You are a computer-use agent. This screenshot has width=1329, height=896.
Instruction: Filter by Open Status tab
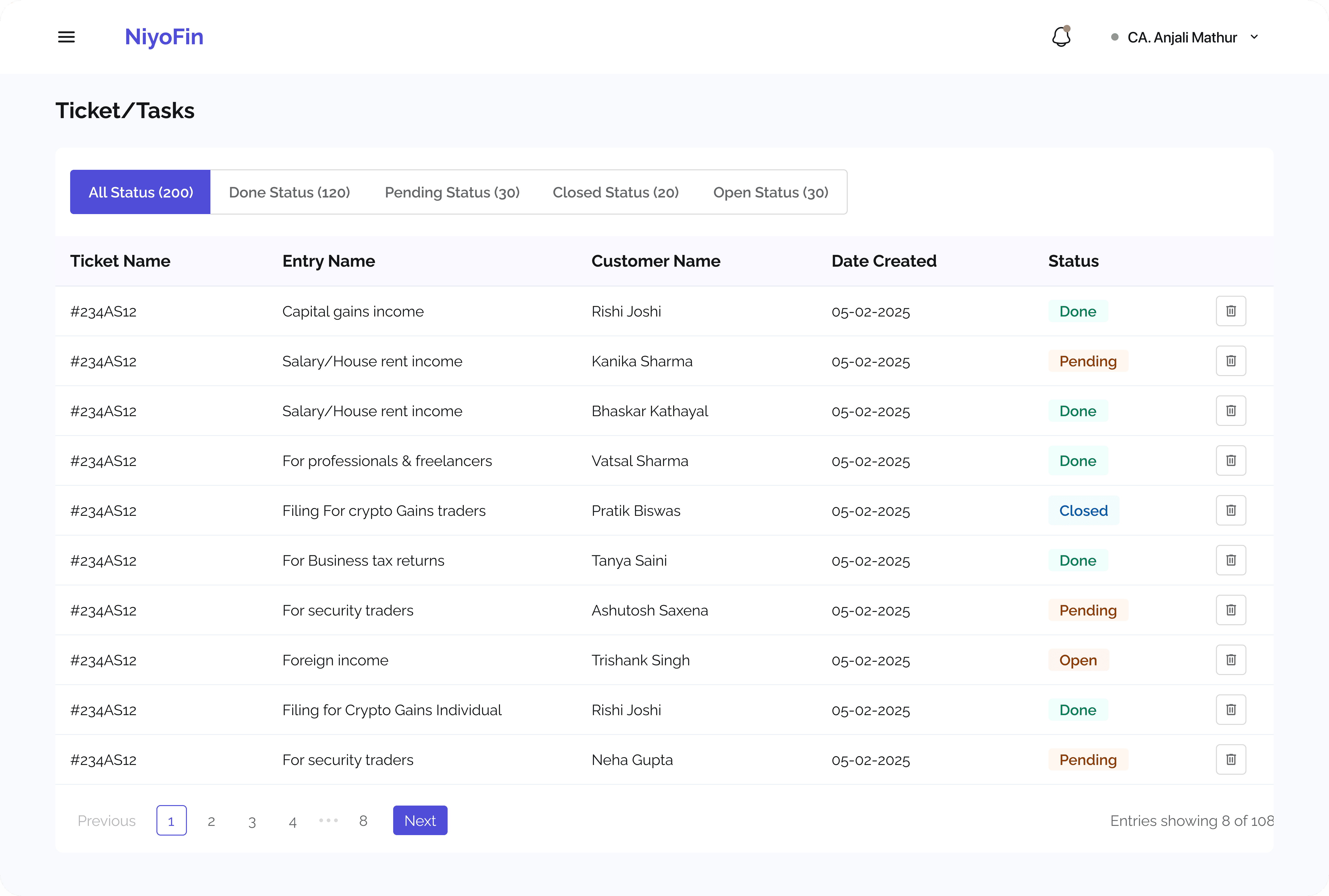coord(770,192)
